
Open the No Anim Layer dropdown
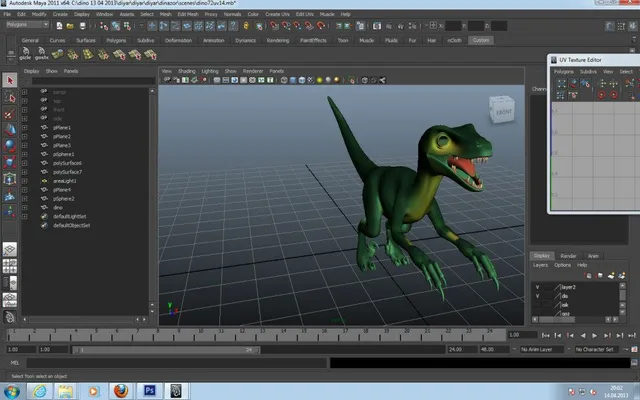(544, 349)
